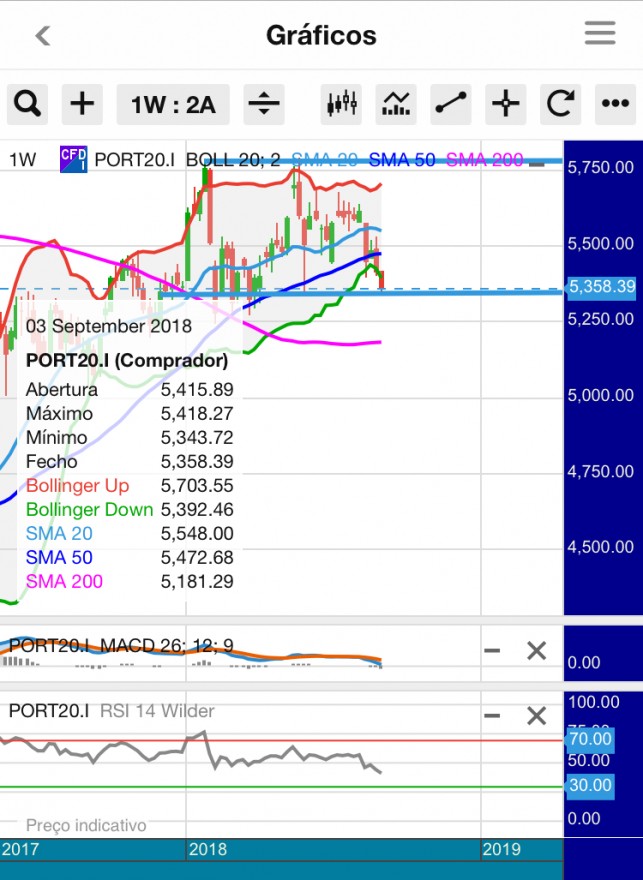
Task: Tap the PORT20.I MACD 26; 12; 9 label
Action: pos(121,645)
